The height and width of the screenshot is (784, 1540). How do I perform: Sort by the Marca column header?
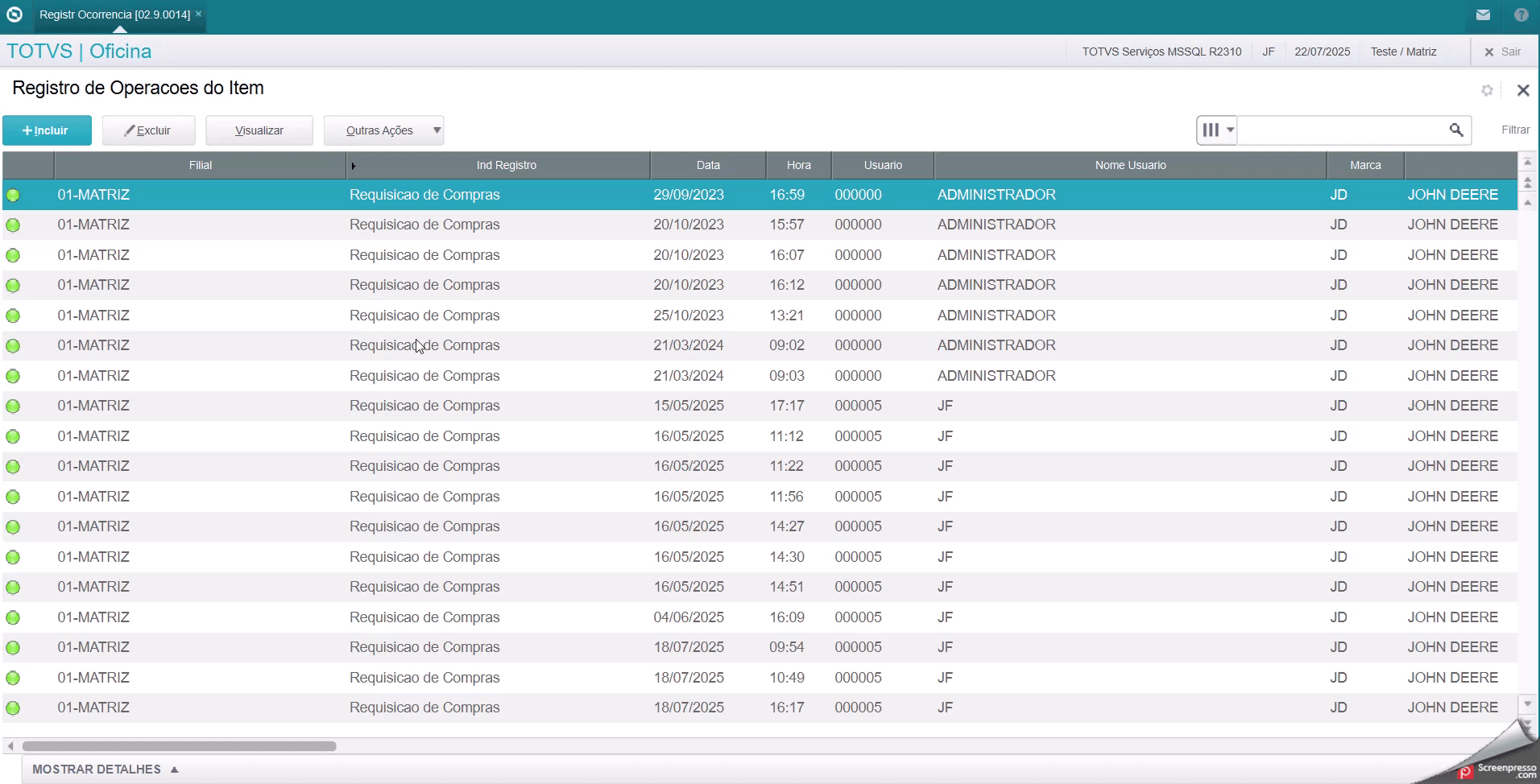pyautogui.click(x=1365, y=165)
